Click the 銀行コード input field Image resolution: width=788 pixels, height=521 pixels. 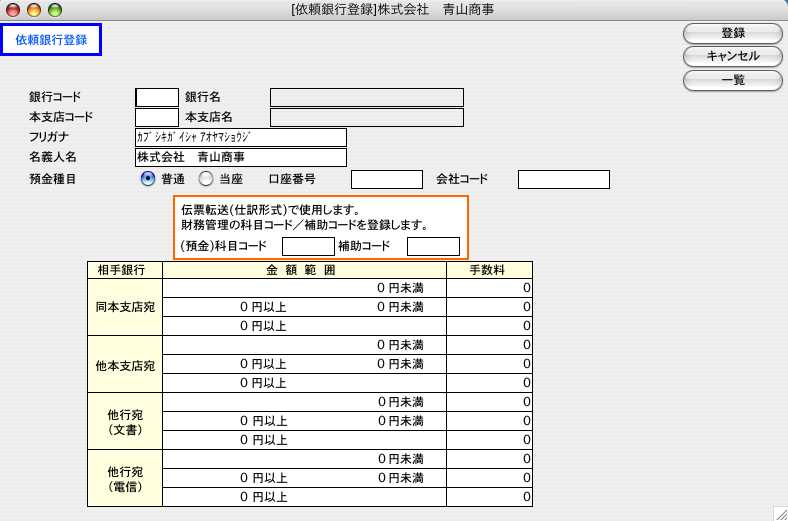coord(157,97)
